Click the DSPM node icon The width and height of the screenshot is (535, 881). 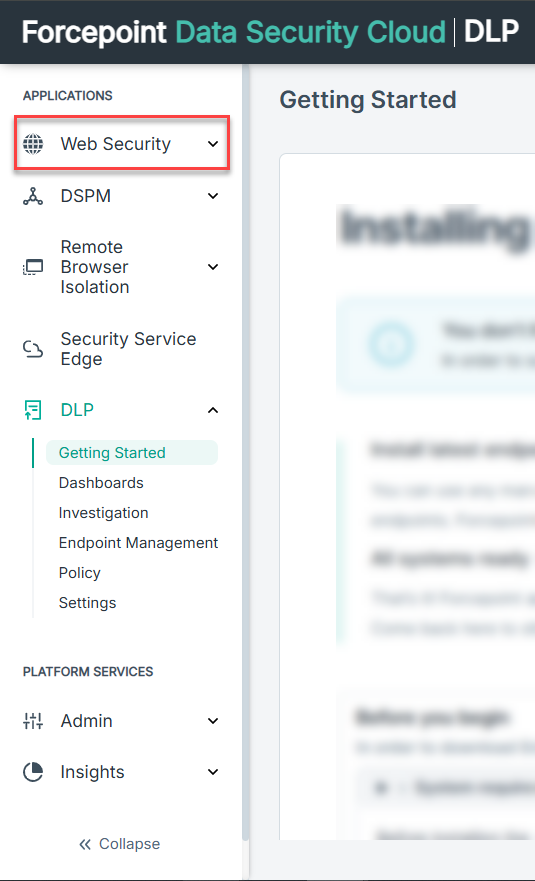pos(33,196)
